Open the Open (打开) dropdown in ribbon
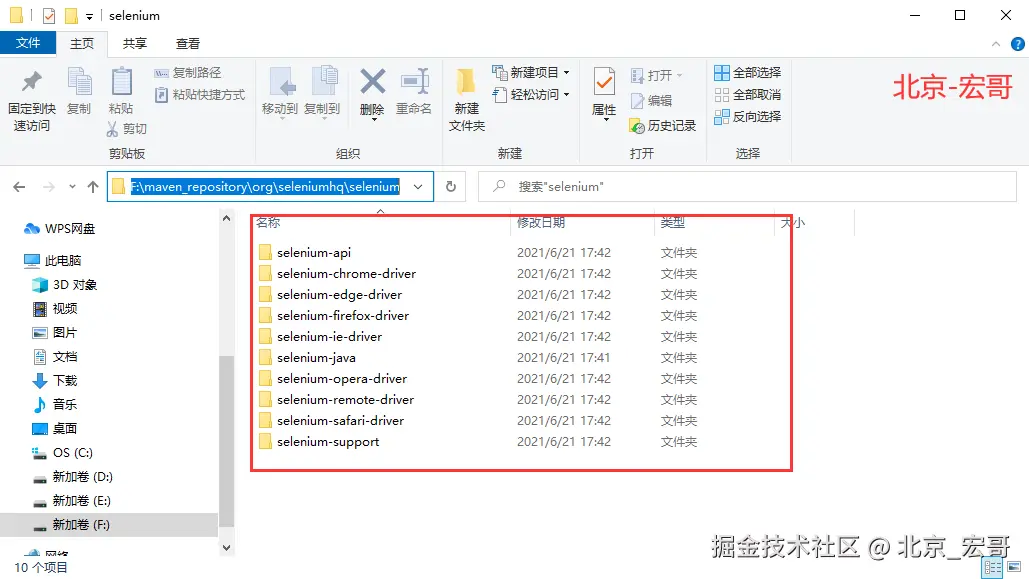The height and width of the screenshot is (579, 1029). click(x=657, y=75)
